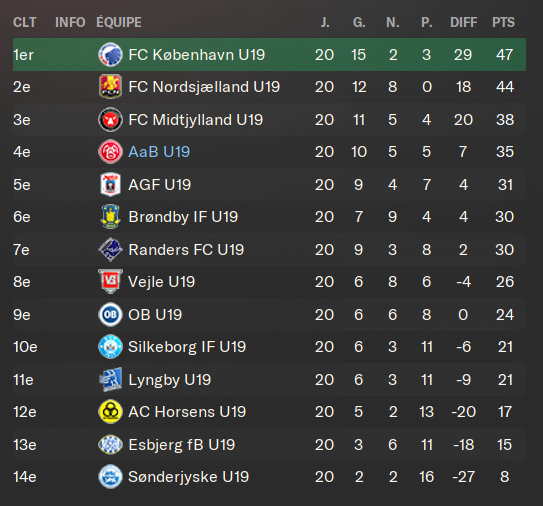Sort by the CLT position header

click(x=25, y=23)
